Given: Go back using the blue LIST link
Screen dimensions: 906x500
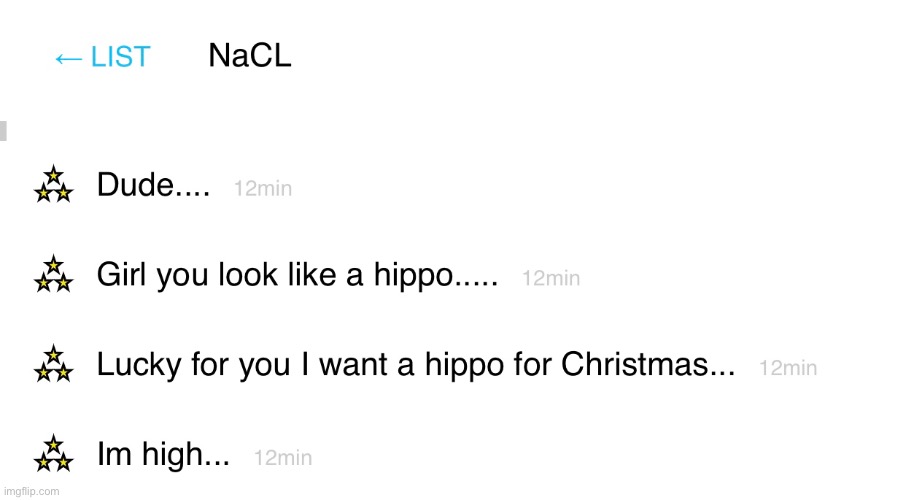Looking at the screenshot, I should coord(120,58).
